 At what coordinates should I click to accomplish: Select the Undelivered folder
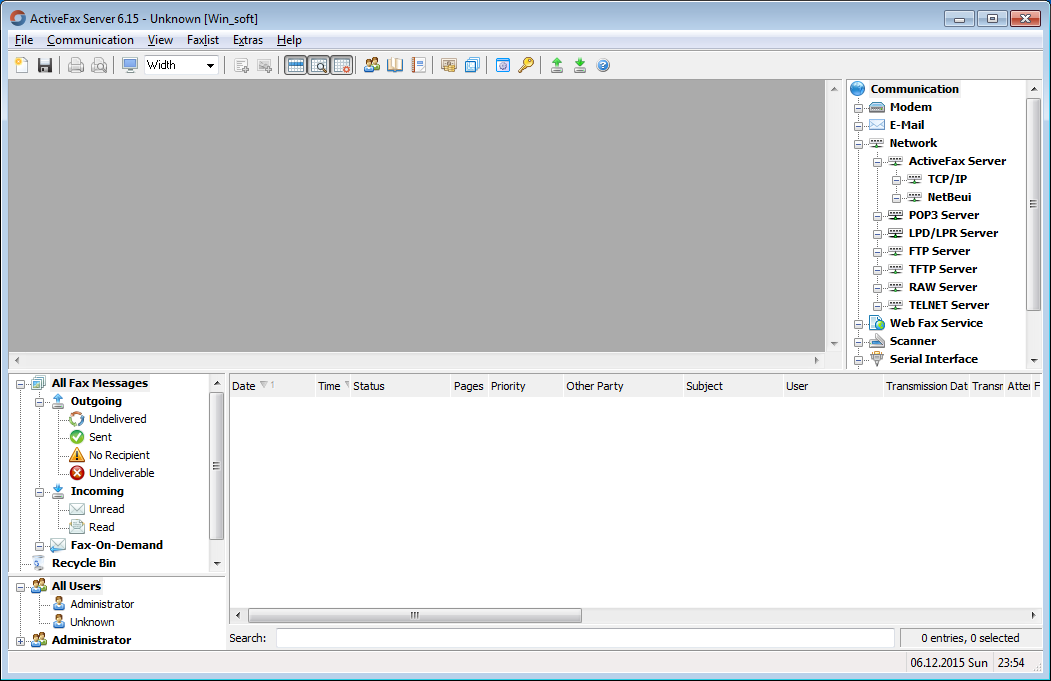[x=117, y=419]
